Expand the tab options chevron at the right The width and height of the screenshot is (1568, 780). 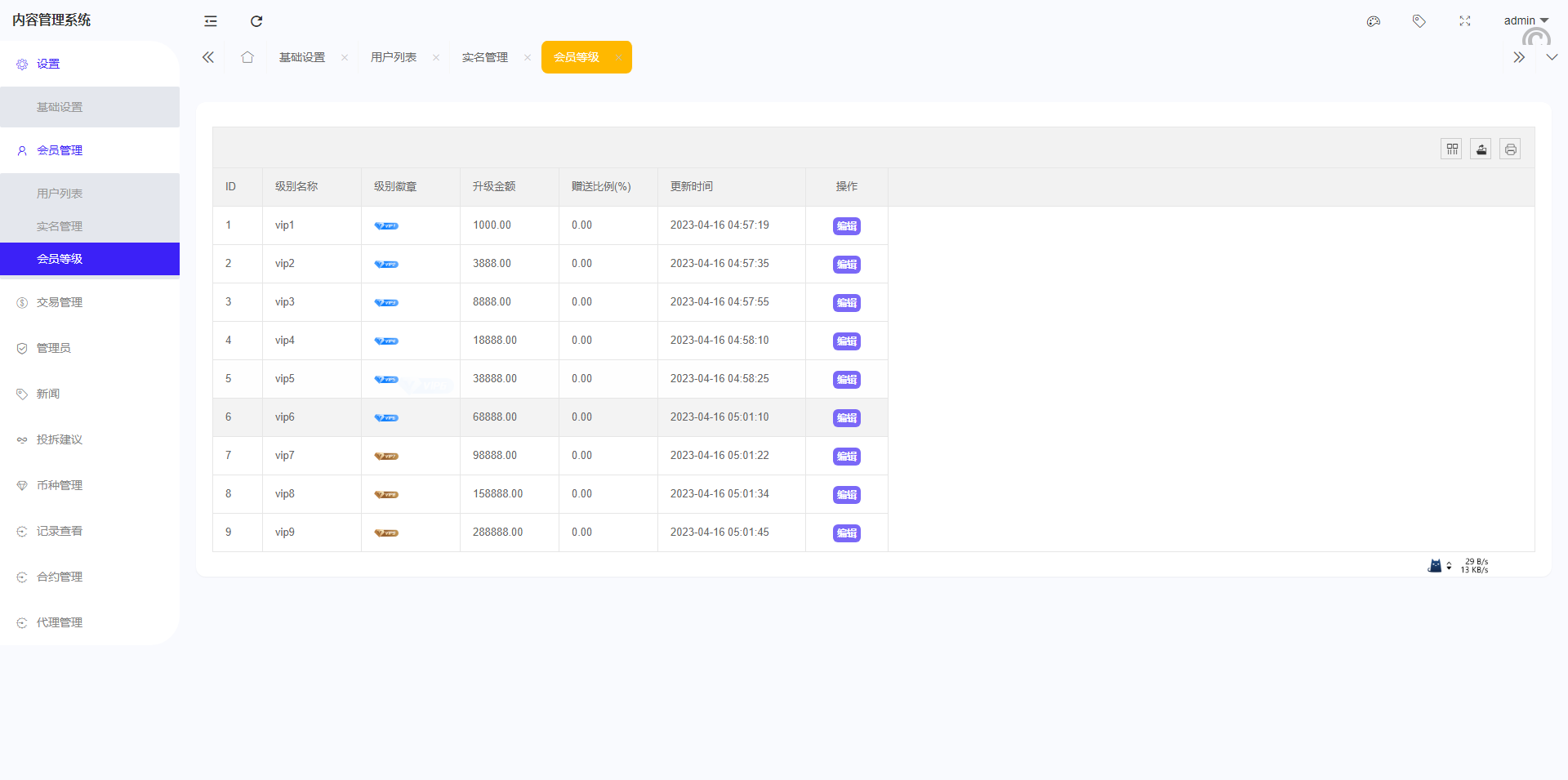pyautogui.click(x=1552, y=57)
